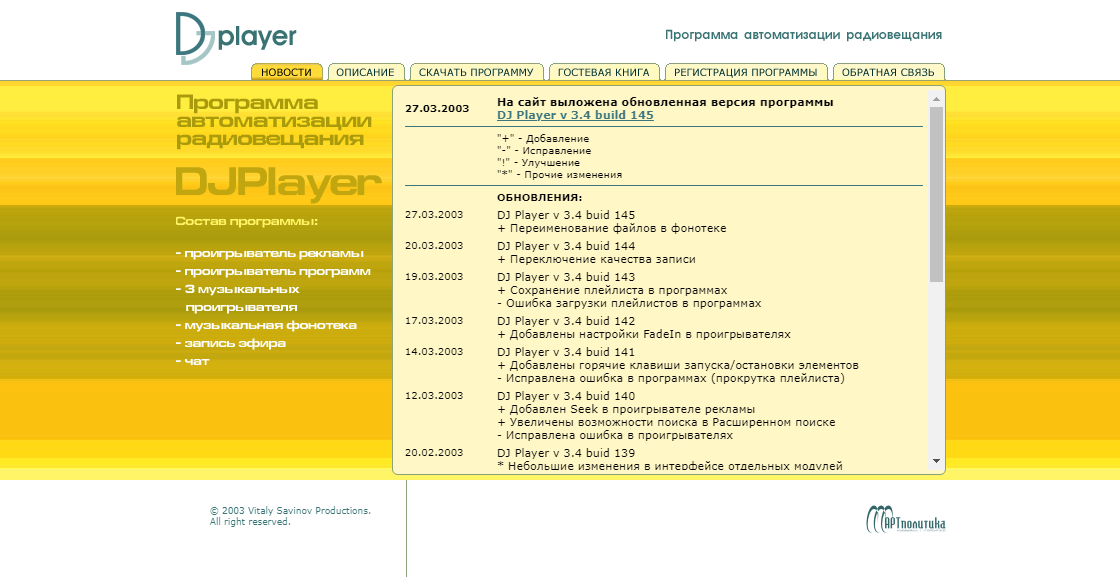Click the DJ player logo
The height and width of the screenshot is (577, 1120).
pyautogui.click(x=236, y=38)
